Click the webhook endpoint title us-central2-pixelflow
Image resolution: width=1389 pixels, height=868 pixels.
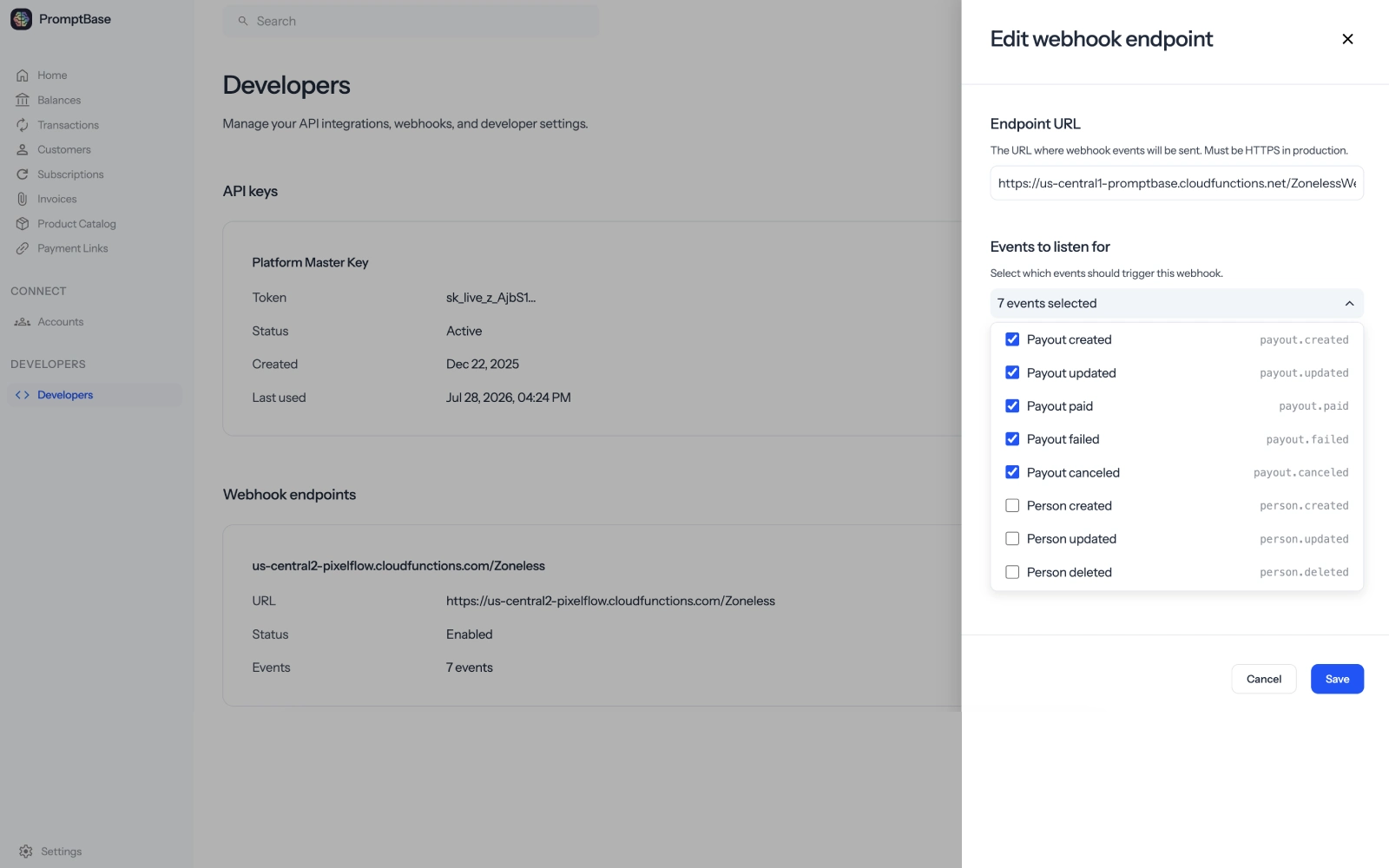point(398,566)
